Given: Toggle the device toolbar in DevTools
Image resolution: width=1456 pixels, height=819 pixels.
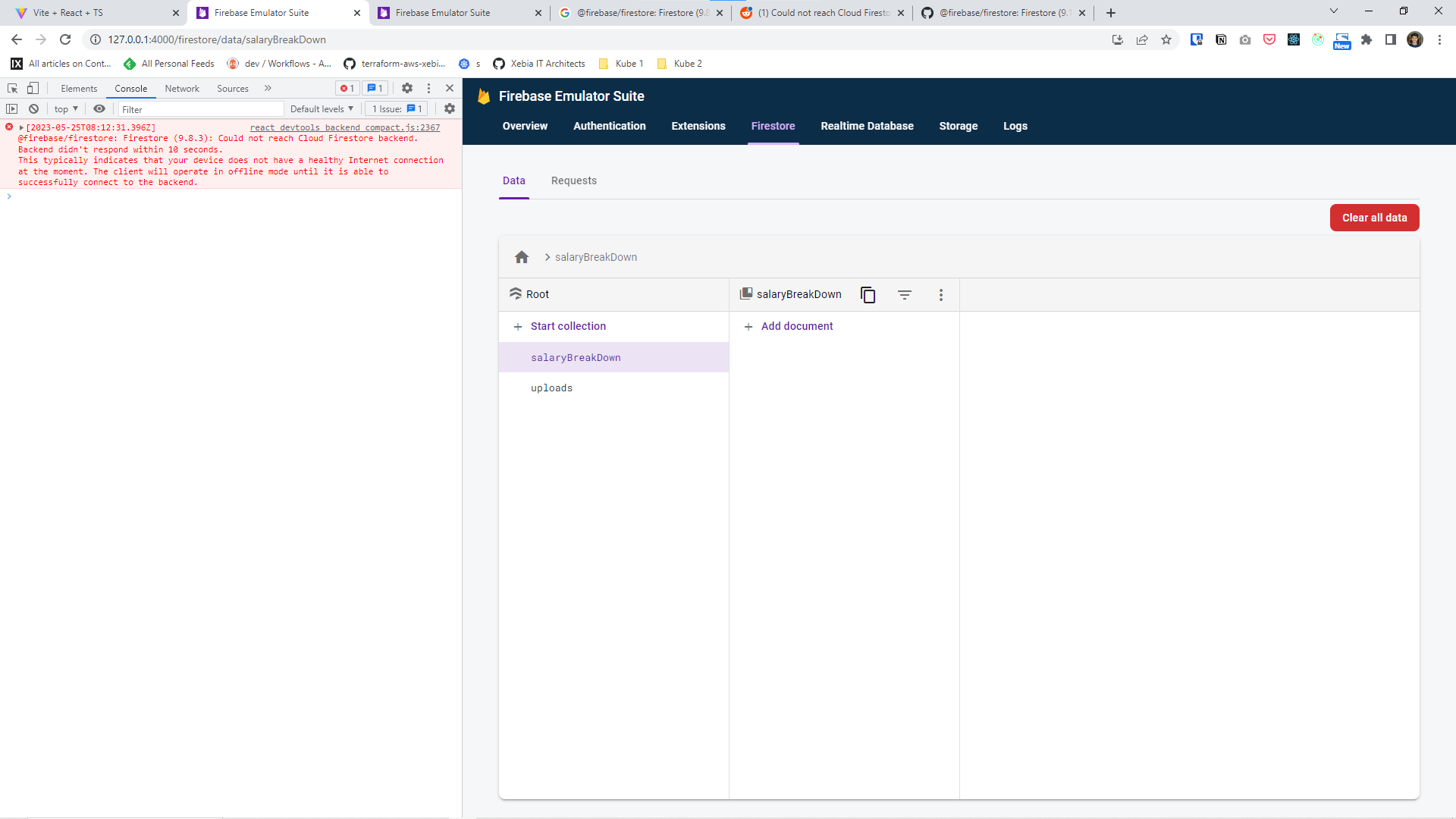Looking at the screenshot, I should 33,89.
